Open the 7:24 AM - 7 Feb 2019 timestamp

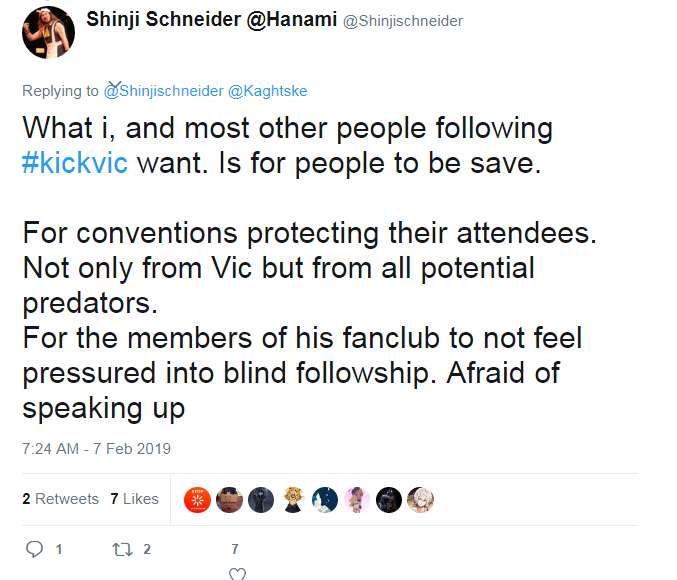(96, 449)
